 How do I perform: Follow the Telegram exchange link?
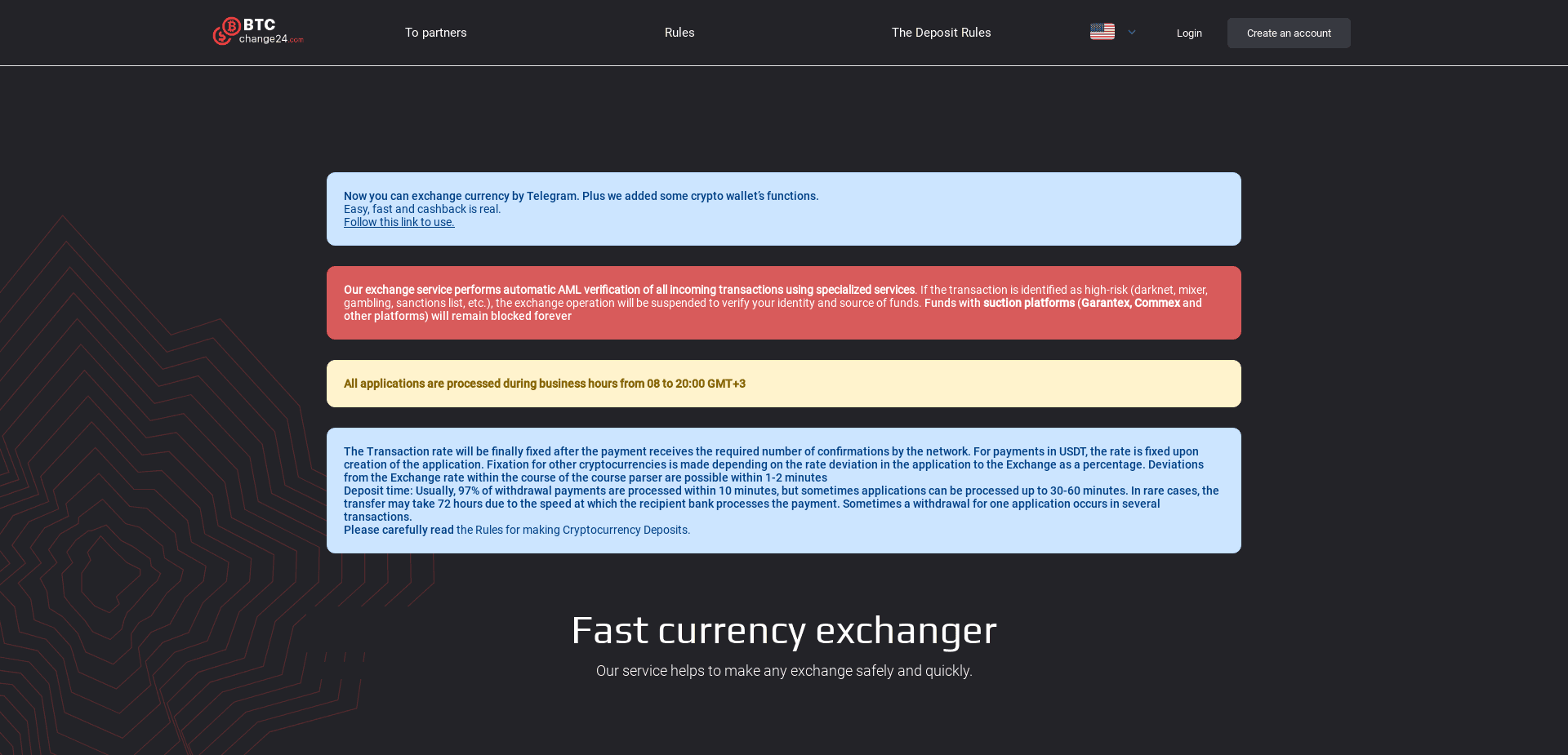399,221
